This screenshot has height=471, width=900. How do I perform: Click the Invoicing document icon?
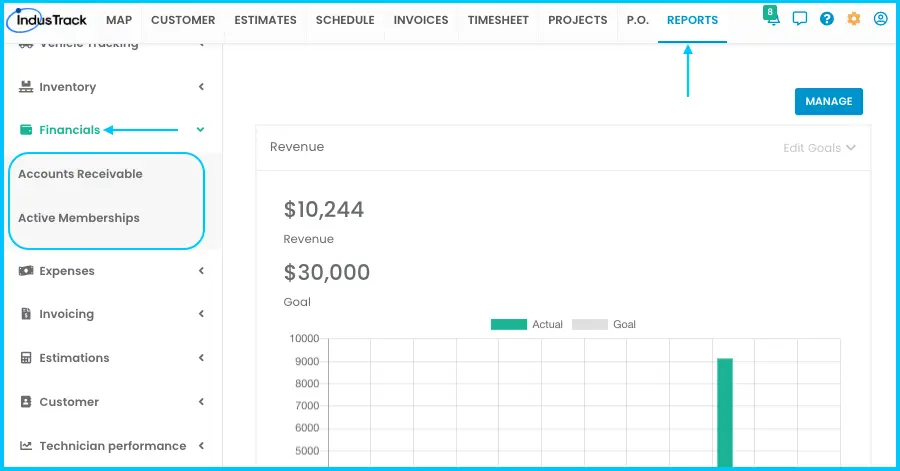pos(26,314)
